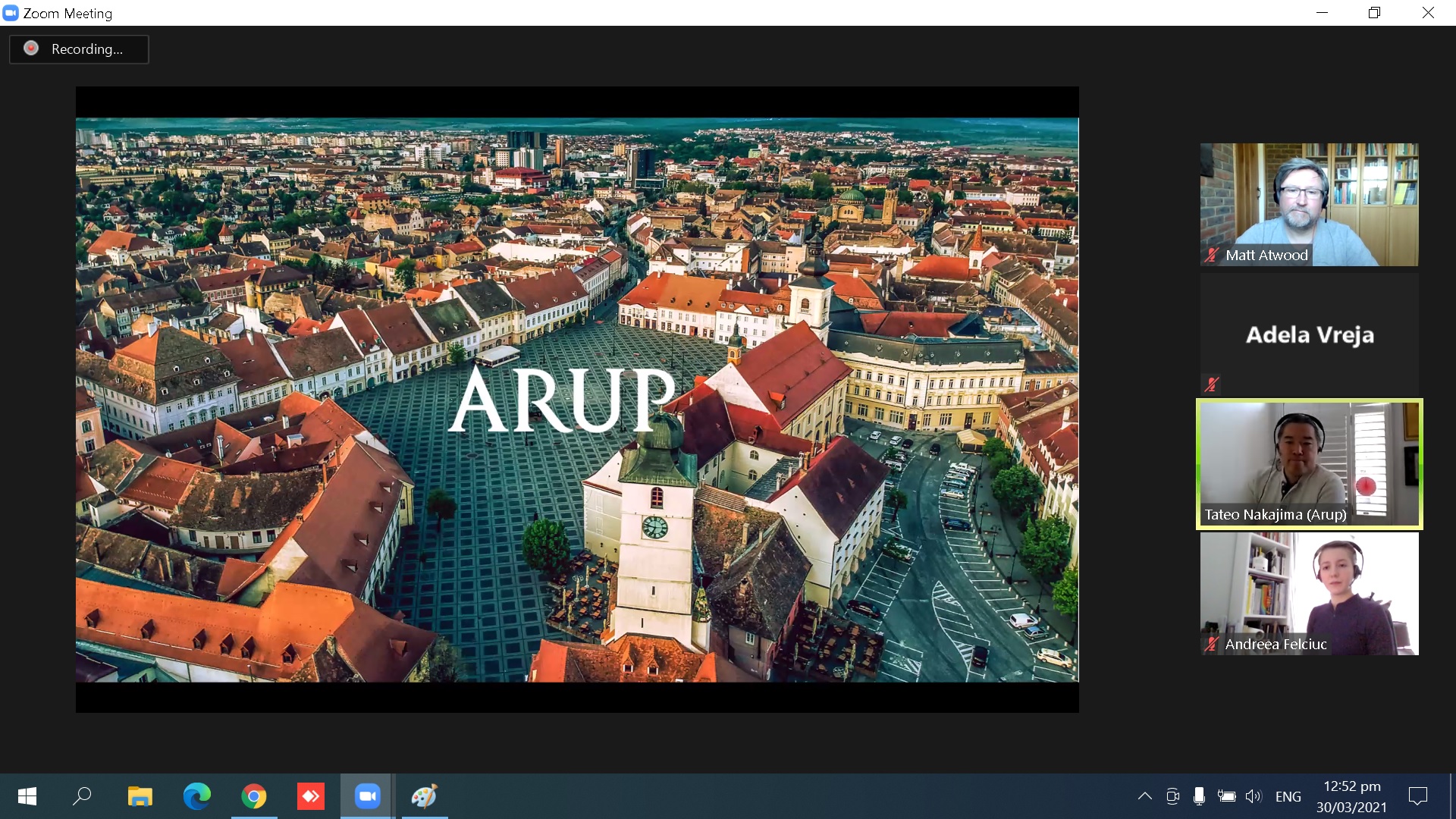
Task: Close the Zoom Meeting window
Action: click(1428, 13)
